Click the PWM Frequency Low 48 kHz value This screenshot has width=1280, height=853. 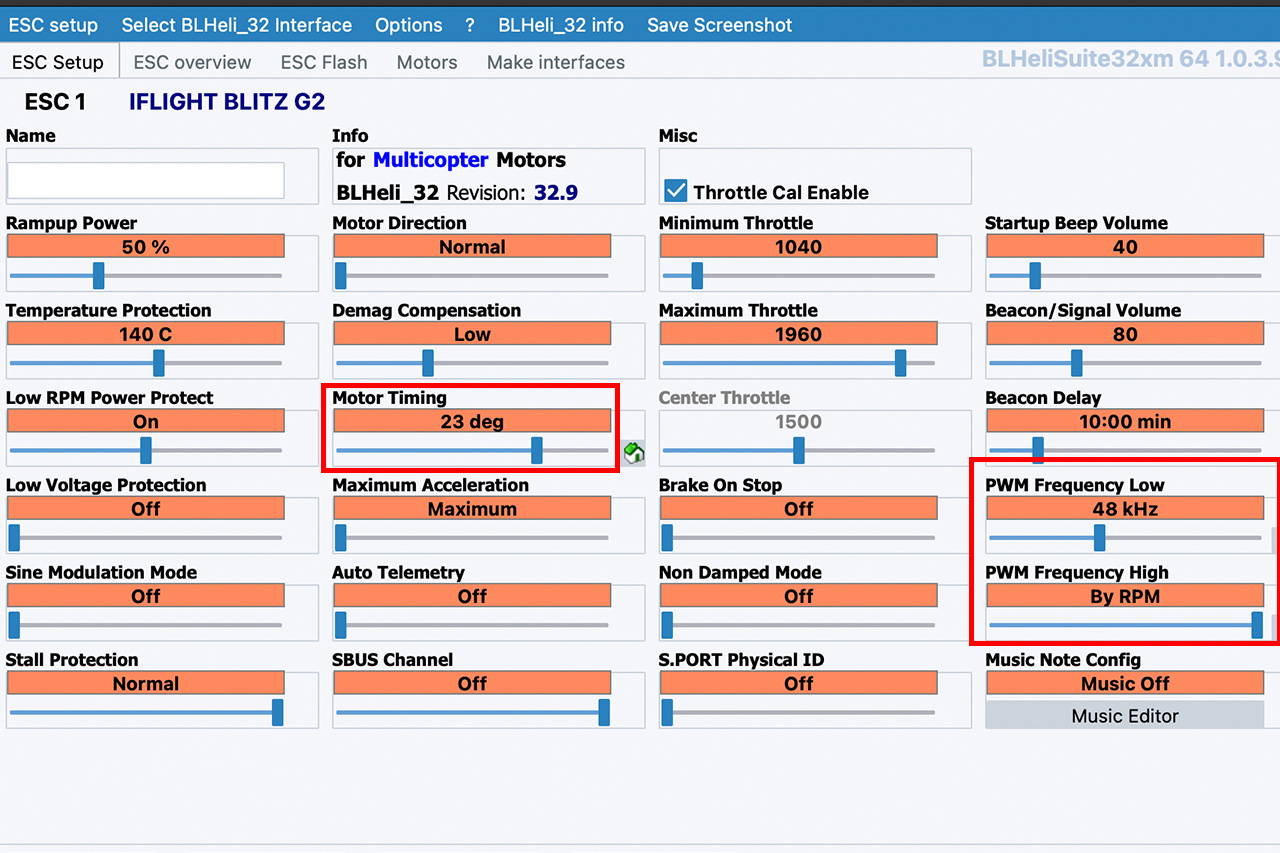click(x=1125, y=508)
